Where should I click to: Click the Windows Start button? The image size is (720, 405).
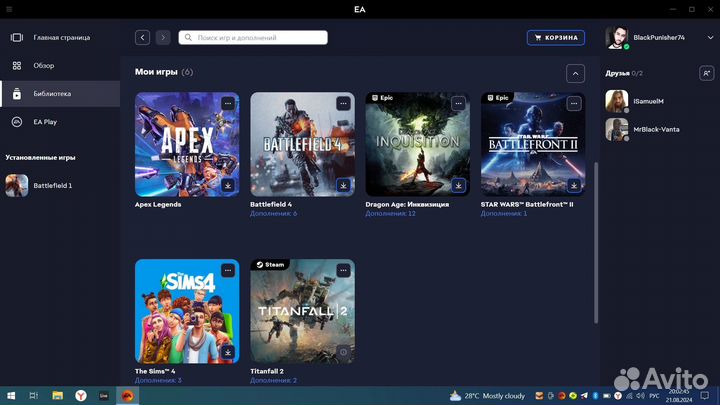coord(9,396)
